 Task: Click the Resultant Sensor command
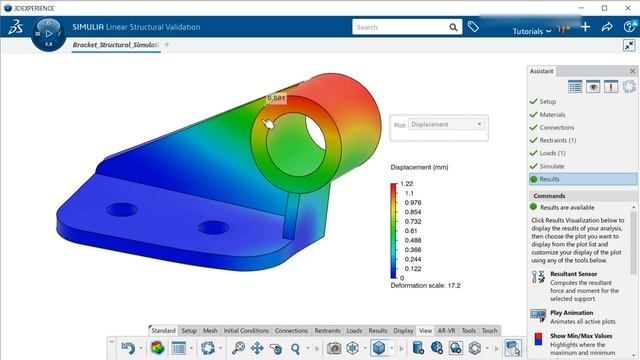point(573,274)
